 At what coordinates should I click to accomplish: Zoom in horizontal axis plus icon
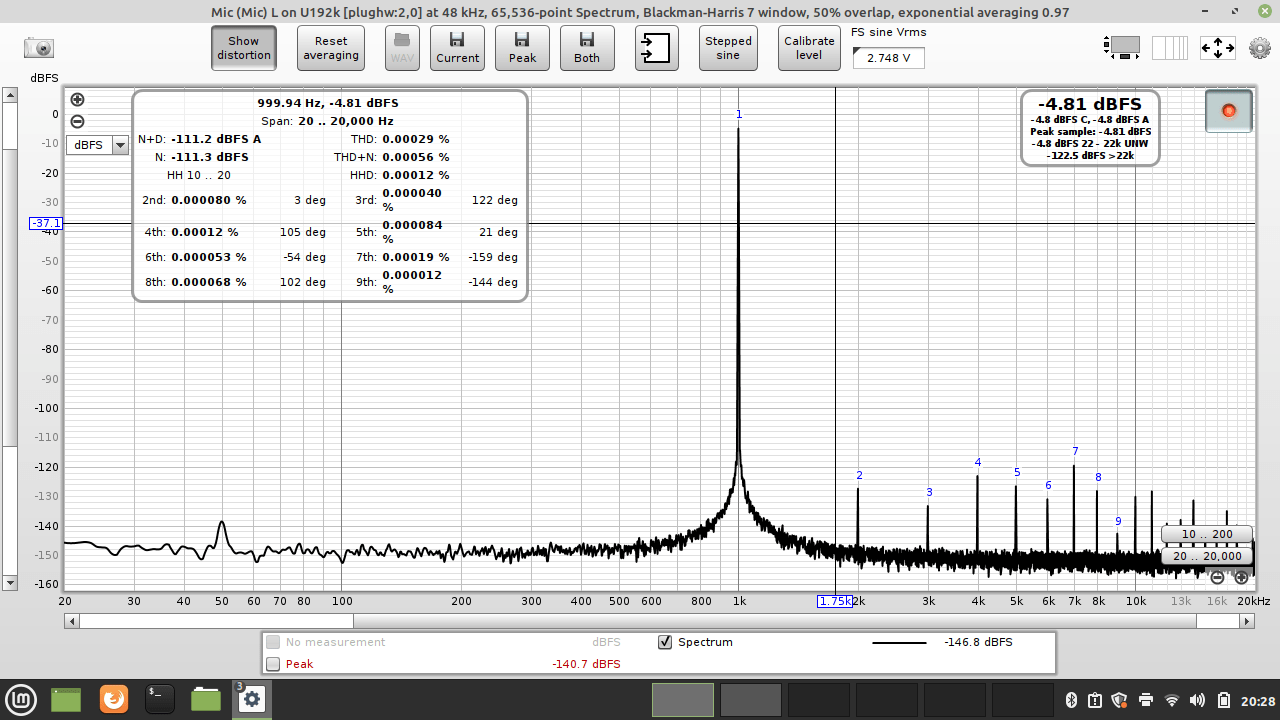click(x=1241, y=577)
